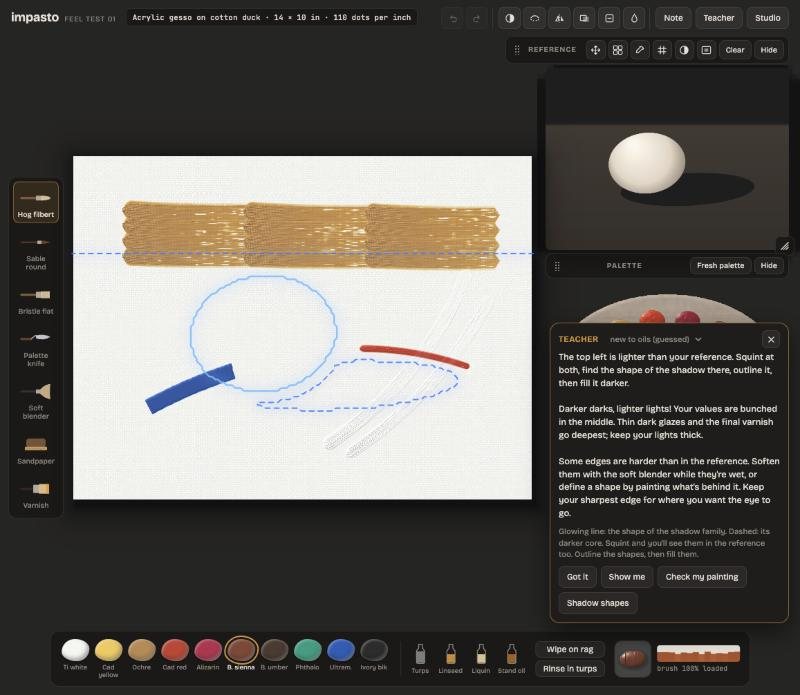Pick the Turps medium bottle
The height and width of the screenshot is (695, 800).
(x=420, y=659)
